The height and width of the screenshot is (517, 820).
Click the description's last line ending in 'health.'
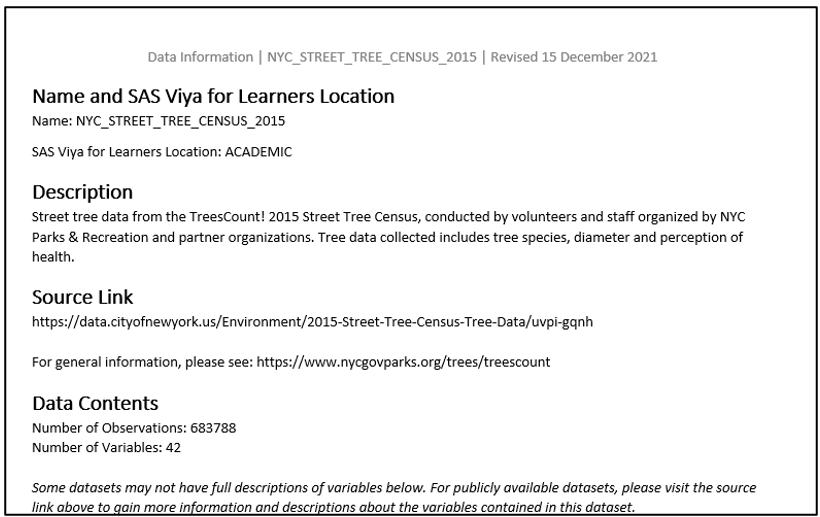[52, 256]
